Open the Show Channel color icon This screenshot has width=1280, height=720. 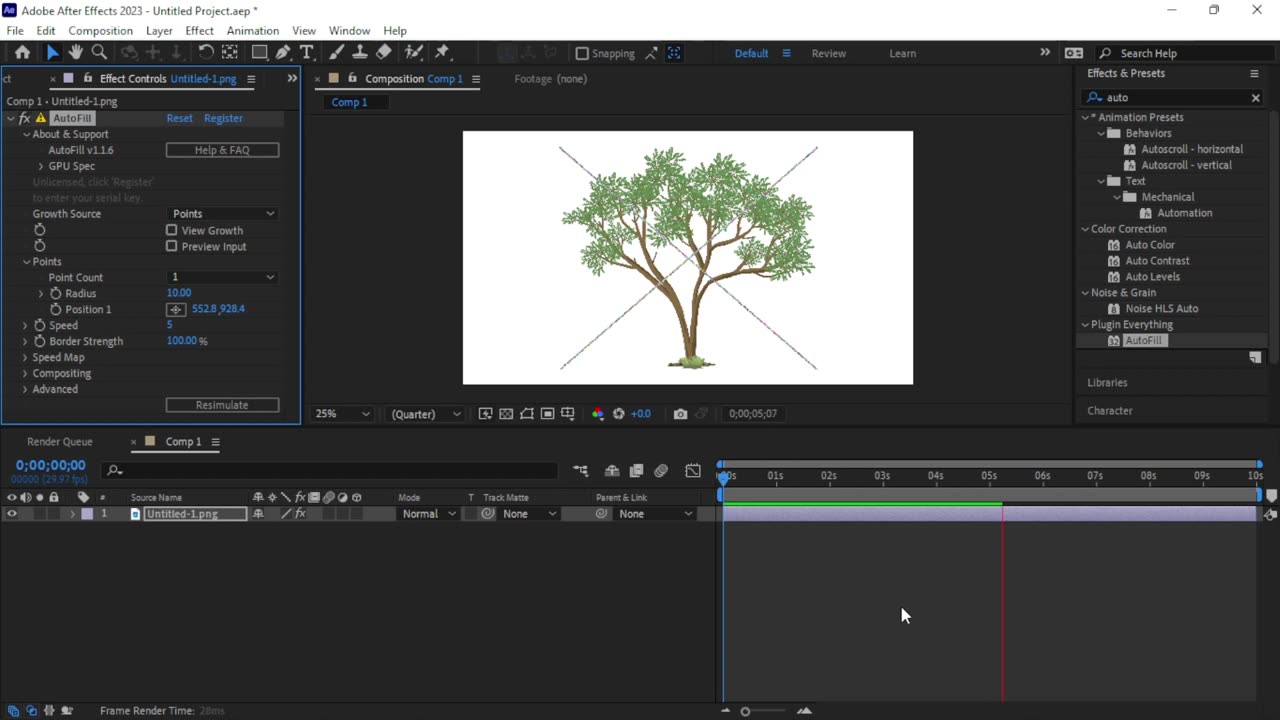pyautogui.click(x=598, y=414)
